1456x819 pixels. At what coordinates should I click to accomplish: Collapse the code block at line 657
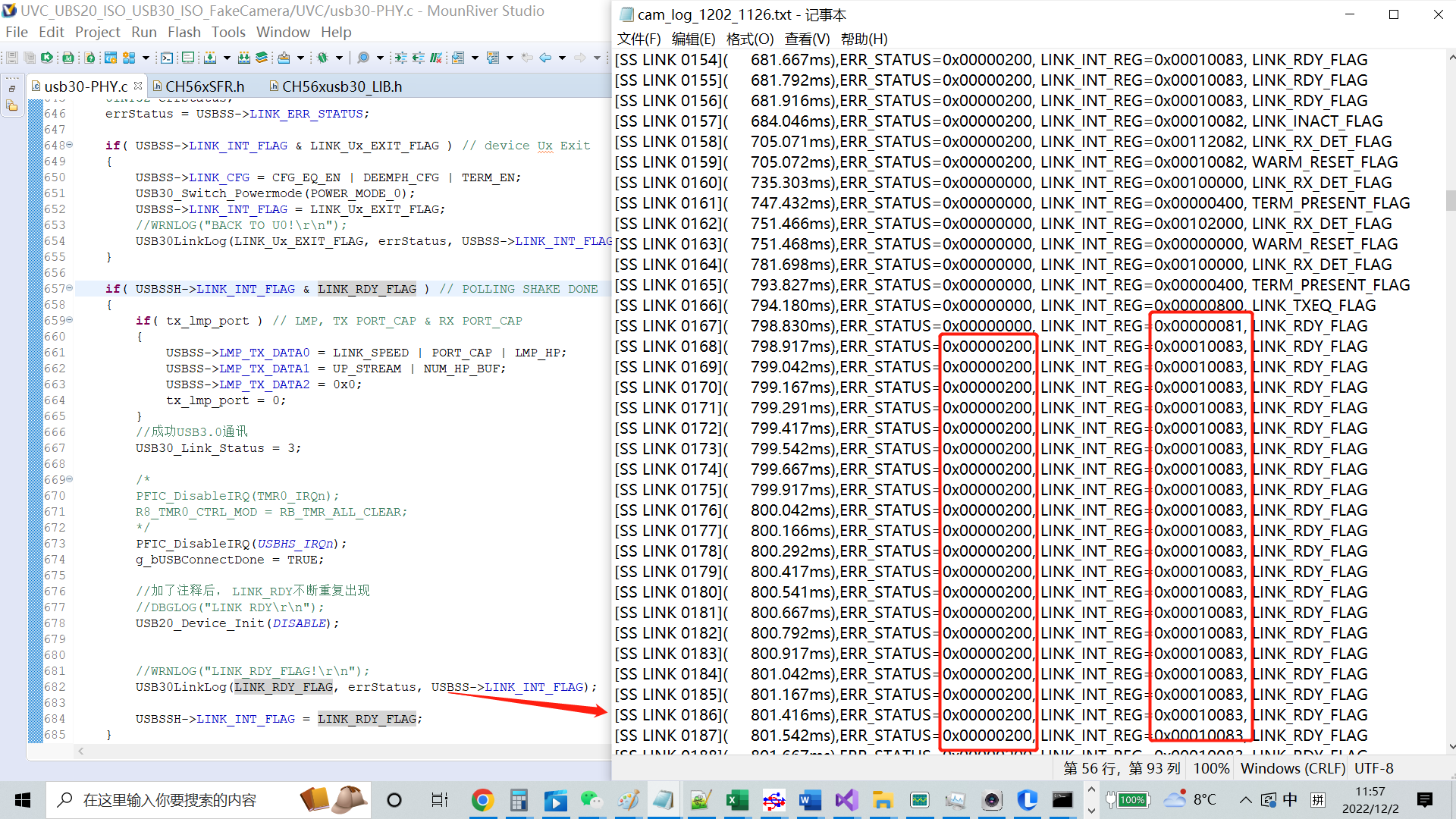(x=70, y=288)
